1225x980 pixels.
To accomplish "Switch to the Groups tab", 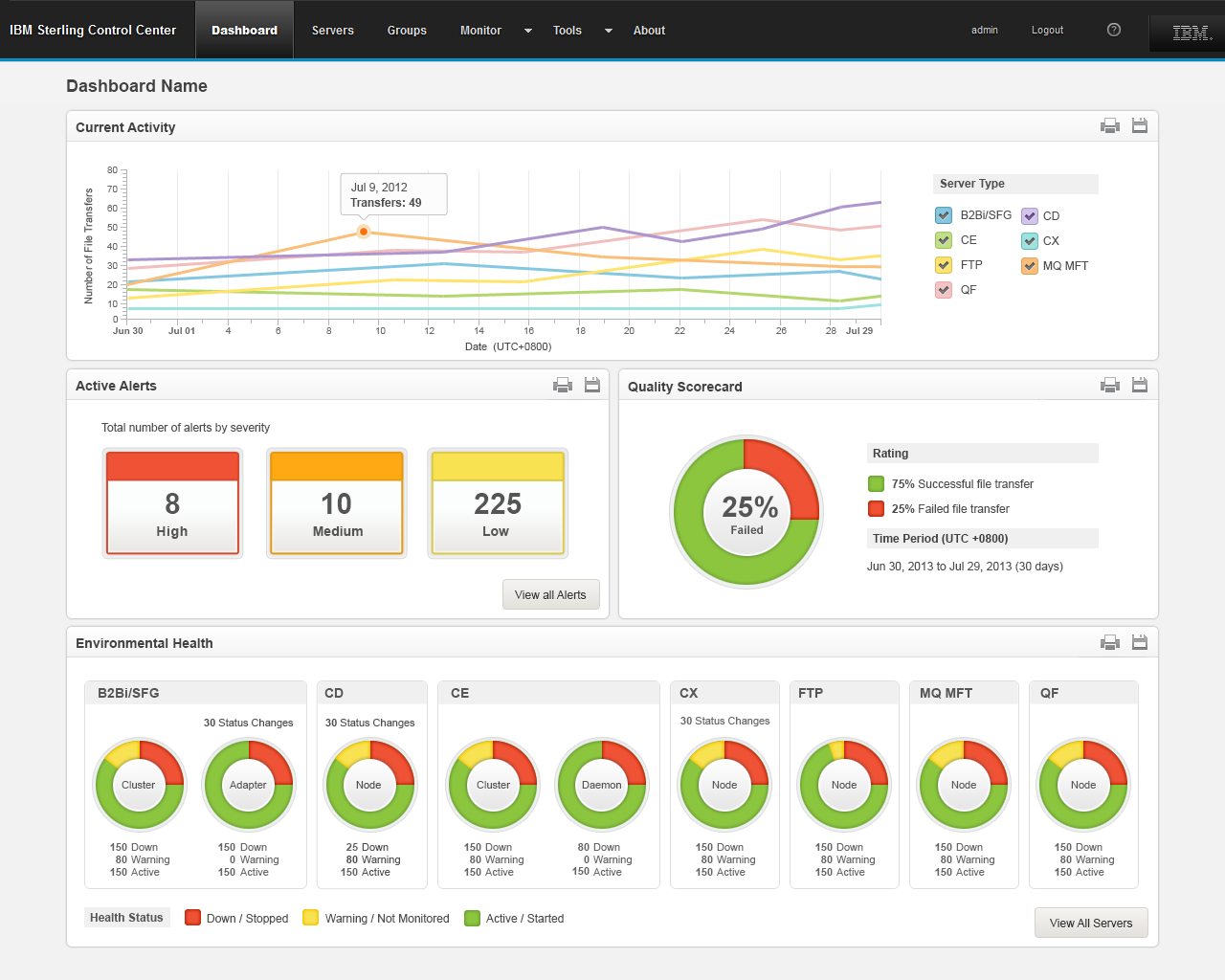I will (x=407, y=31).
